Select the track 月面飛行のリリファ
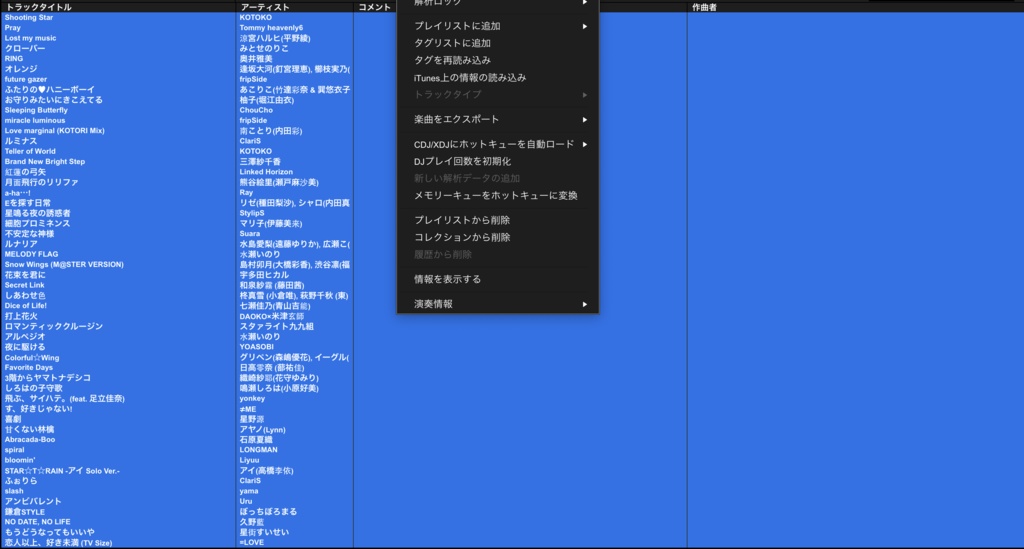This screenshot has width=1024, height=549. (x=41, y=182)
